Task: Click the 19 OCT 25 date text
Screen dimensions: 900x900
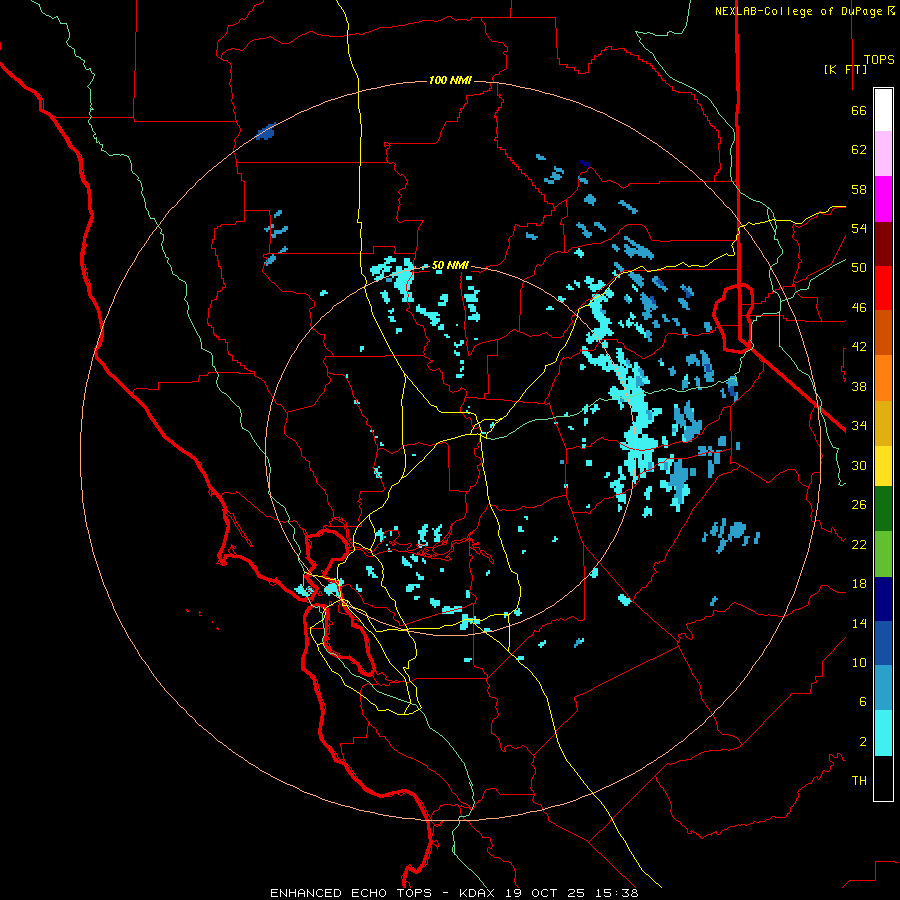Action: point(548,893)
